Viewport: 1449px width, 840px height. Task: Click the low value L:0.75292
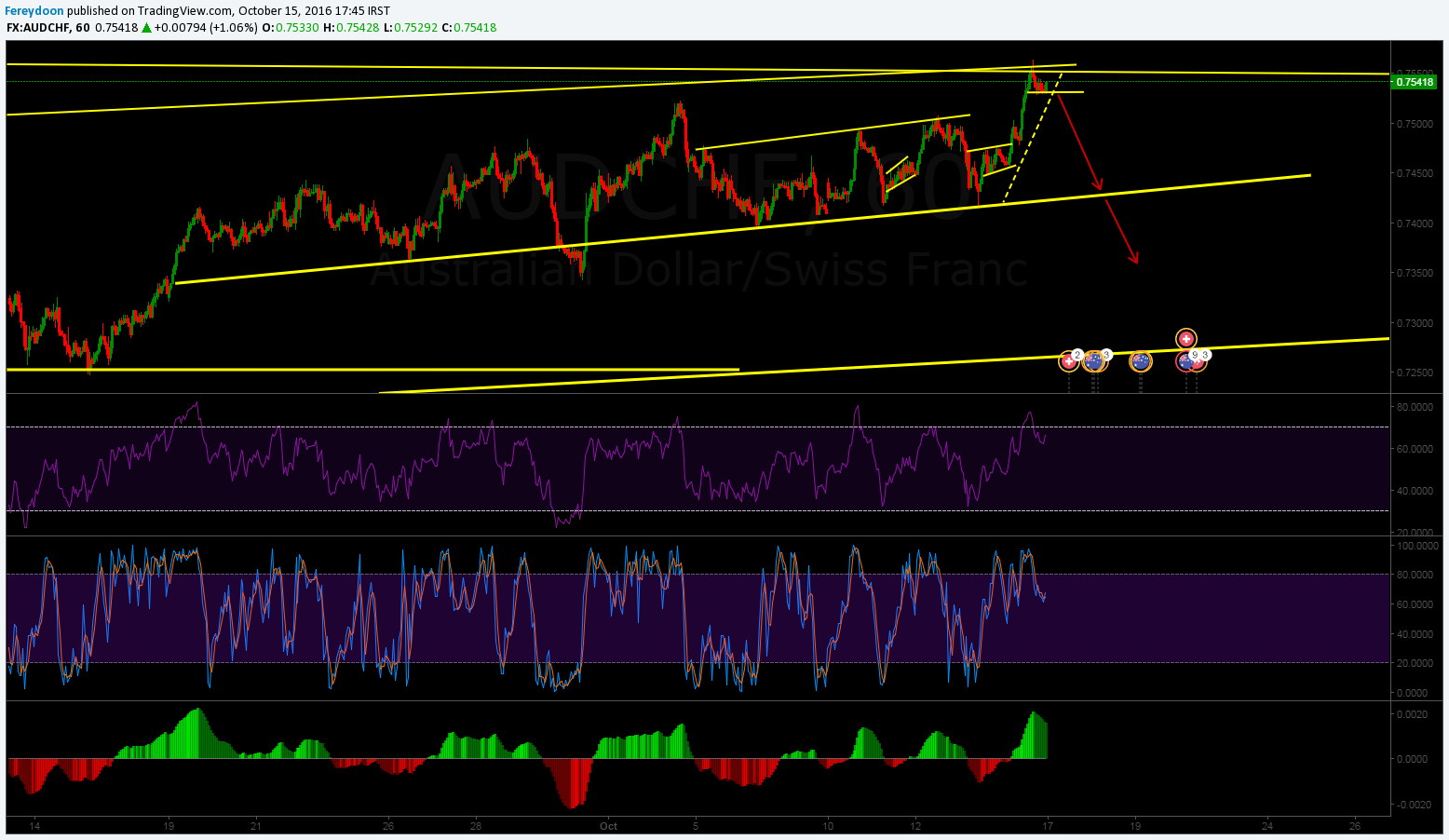413,28
